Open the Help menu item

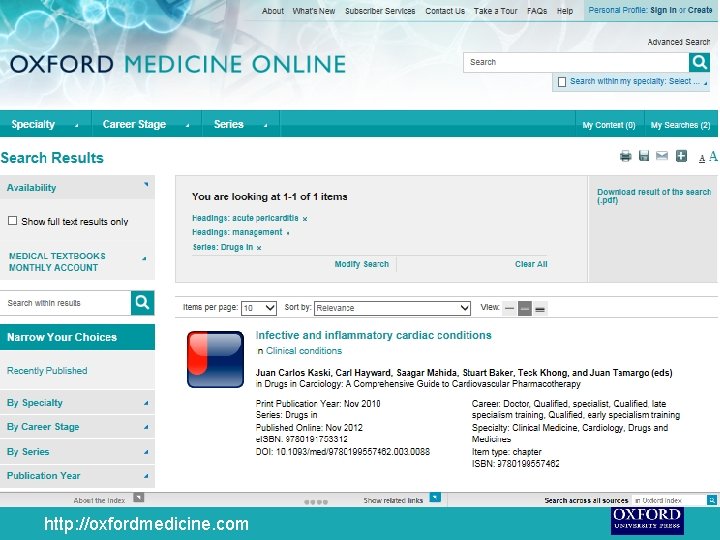565,11
